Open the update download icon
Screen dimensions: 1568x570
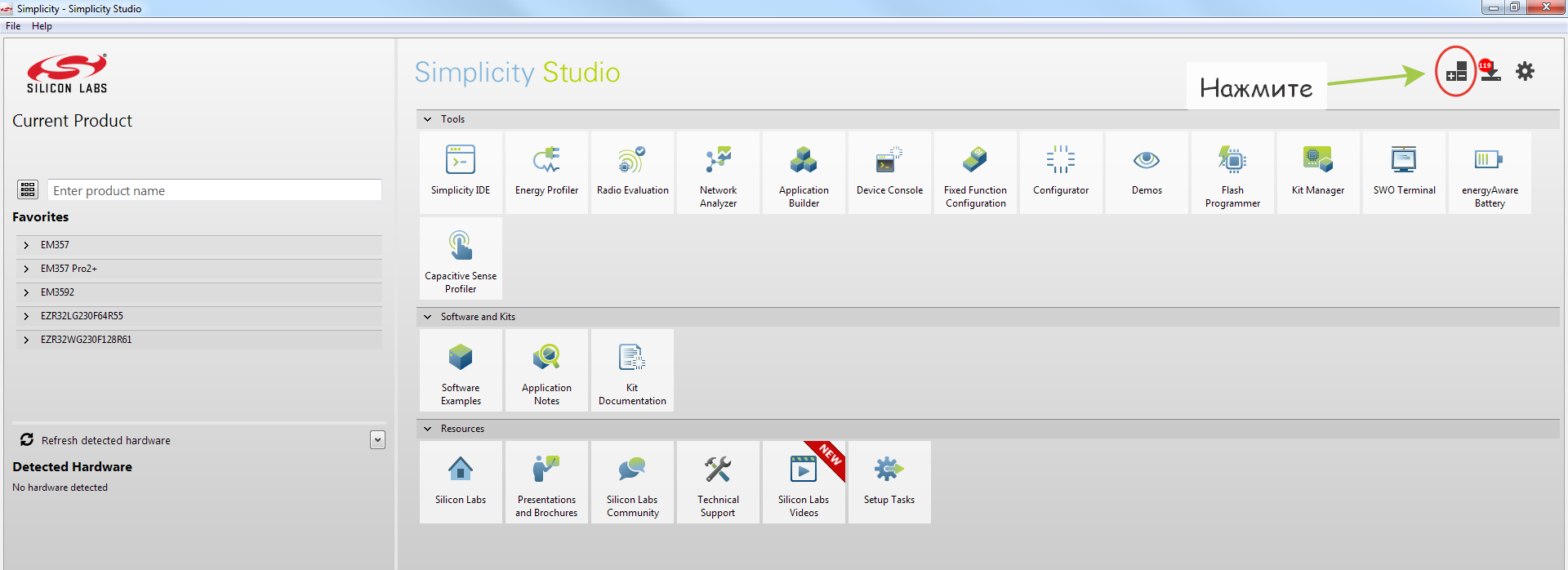pyautogui.click(x=1490, y=70)
